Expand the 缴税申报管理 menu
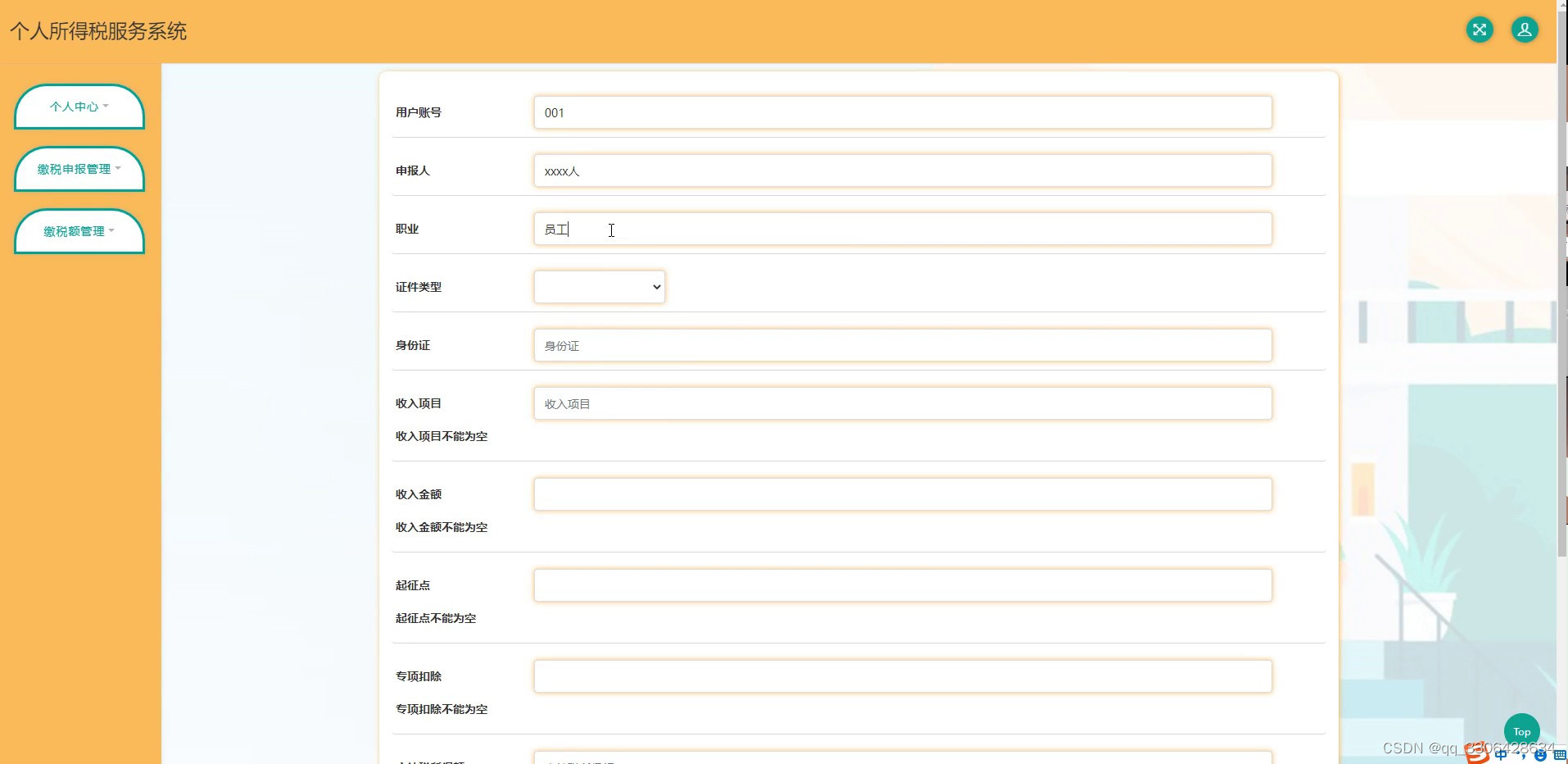The image size is (1568, 764). pos(79,169)
